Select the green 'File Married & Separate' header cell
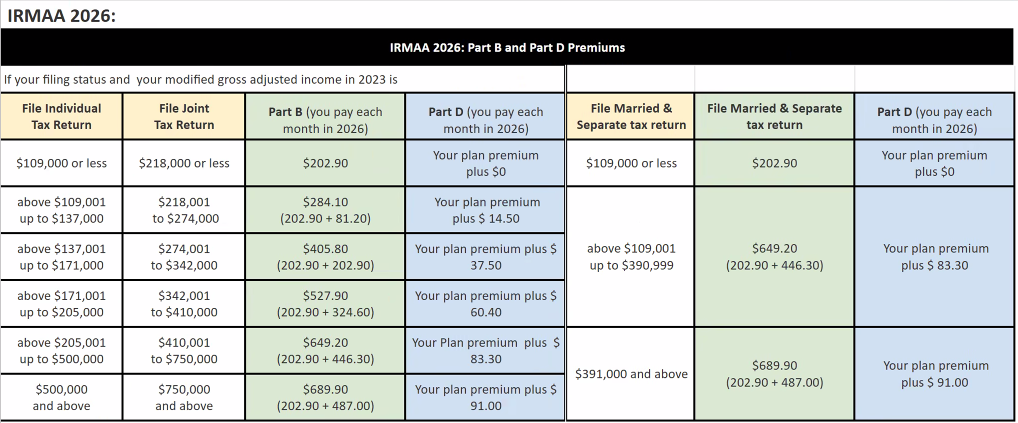This screenshot has width=1018, height=423. [x=774, y=116]
